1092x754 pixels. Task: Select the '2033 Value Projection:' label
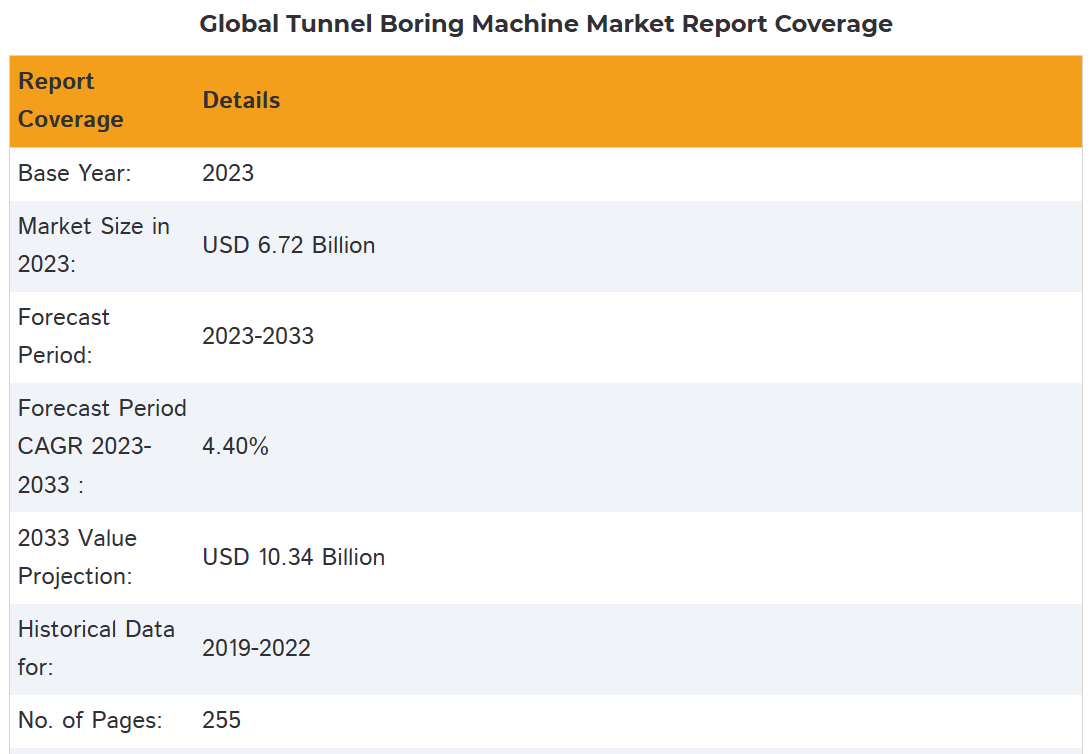point(77,557)
